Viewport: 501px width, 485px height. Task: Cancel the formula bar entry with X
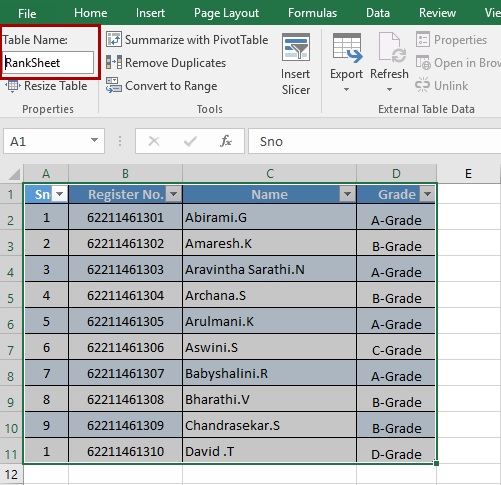click(x=154, y=141)
